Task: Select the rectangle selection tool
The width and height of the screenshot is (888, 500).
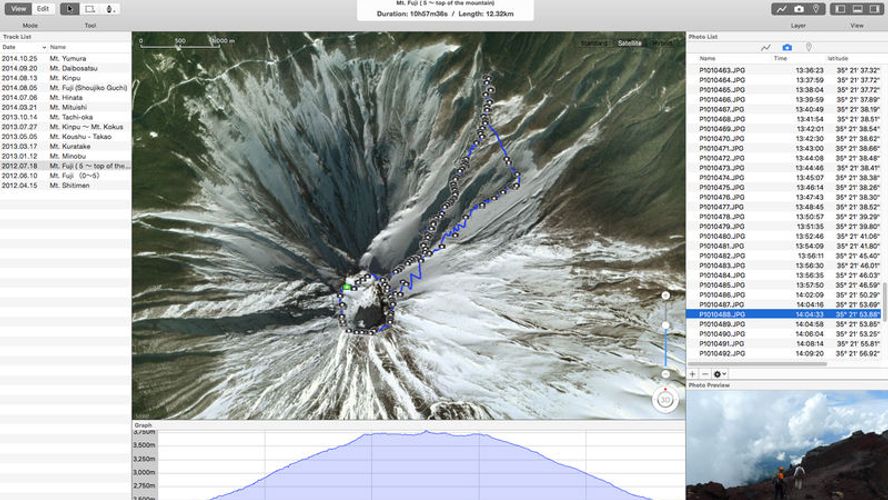Action: (90, 9)
